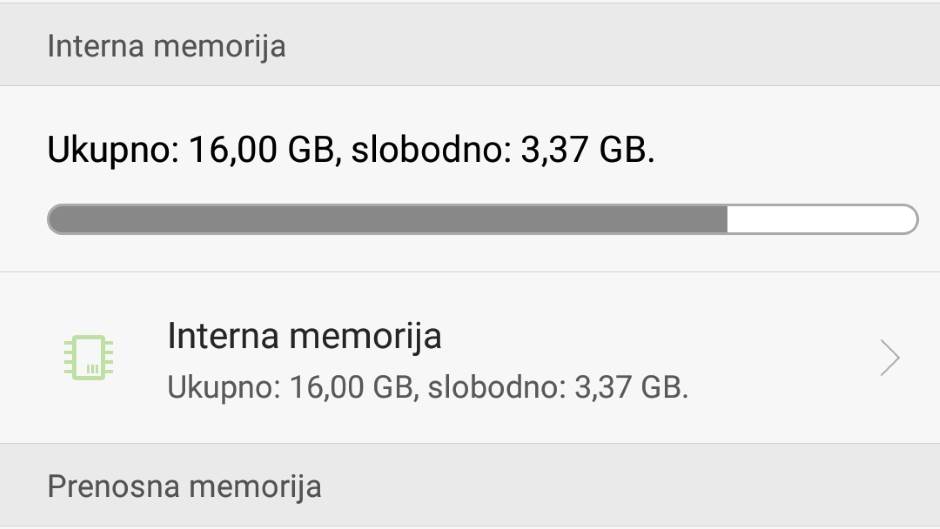Click the bold 16,00 GB total value
This screenshot has width=940, height=529.
point(254,151)
